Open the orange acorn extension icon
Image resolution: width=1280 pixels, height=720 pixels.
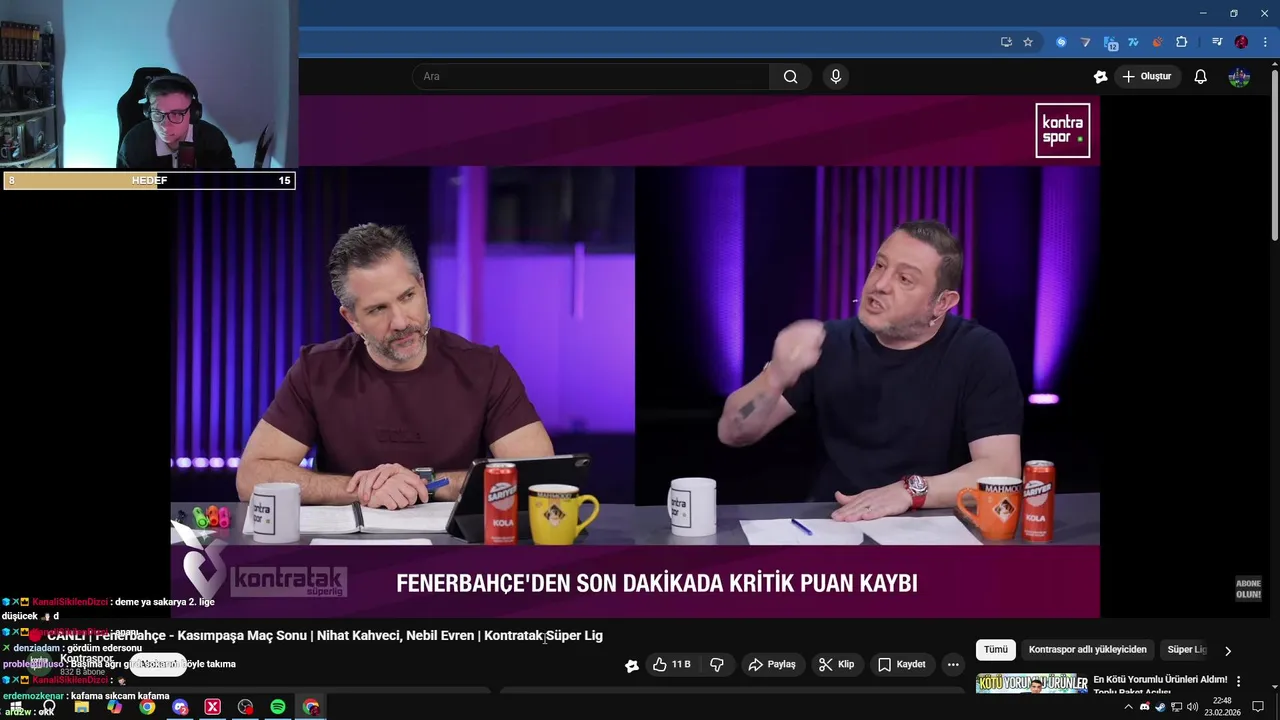1157,42
